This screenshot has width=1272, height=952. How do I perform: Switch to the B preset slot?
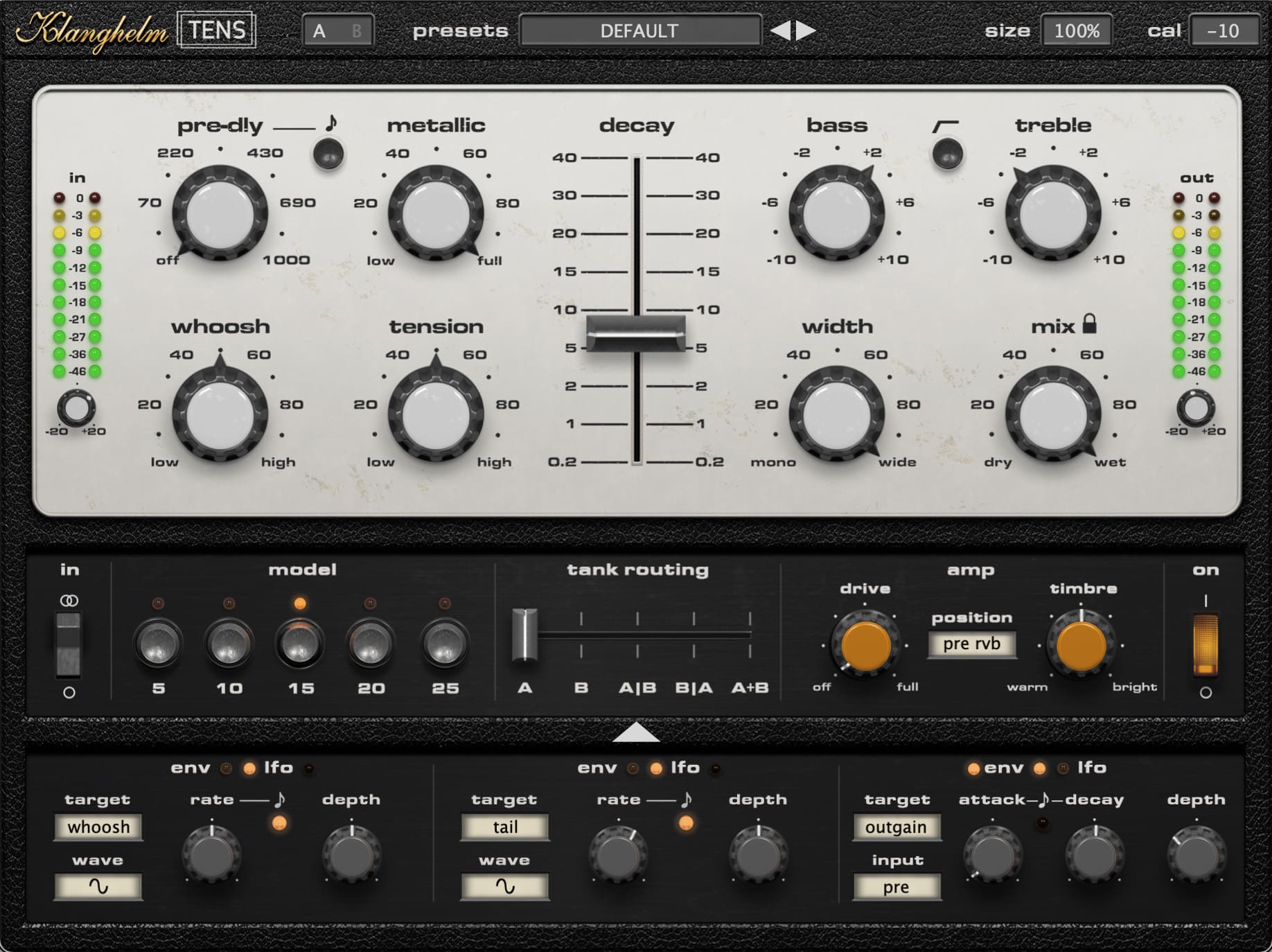(x=356, y=31)
